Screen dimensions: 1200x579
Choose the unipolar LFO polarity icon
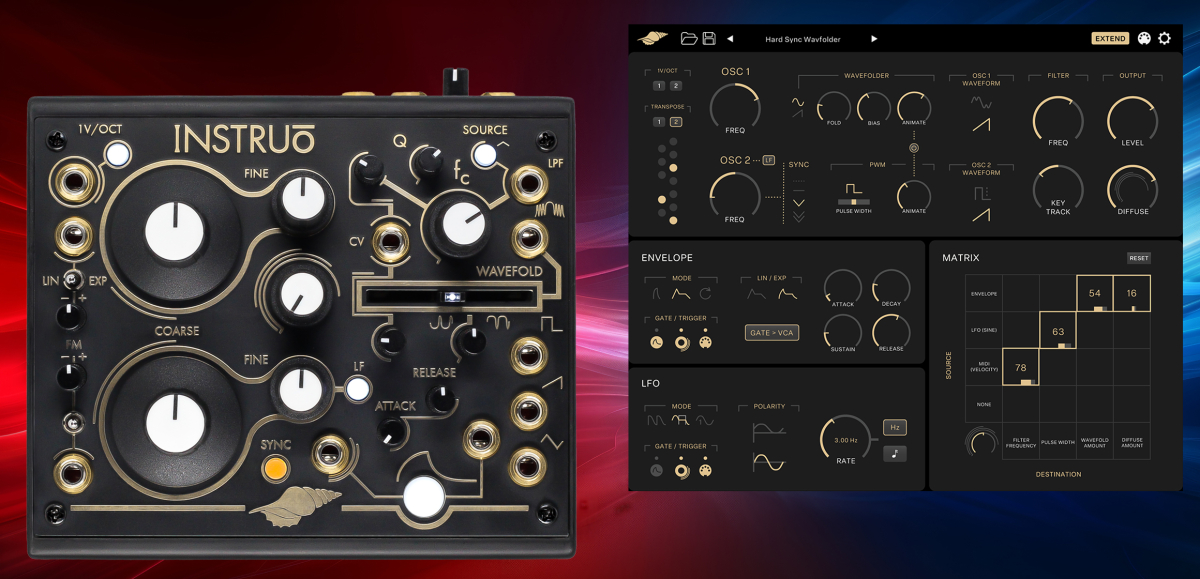[x=768, y=430]
